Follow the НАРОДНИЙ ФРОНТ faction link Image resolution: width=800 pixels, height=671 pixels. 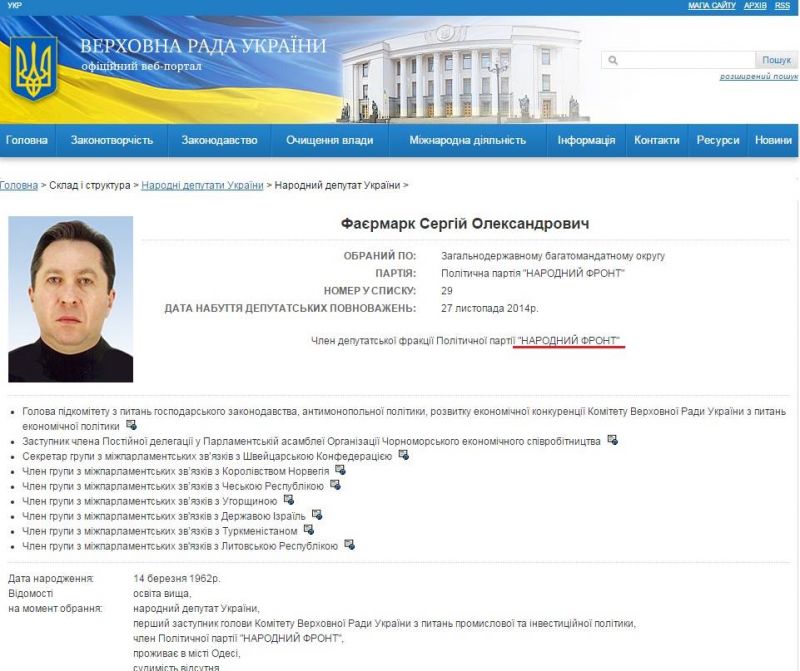[570, 342]
